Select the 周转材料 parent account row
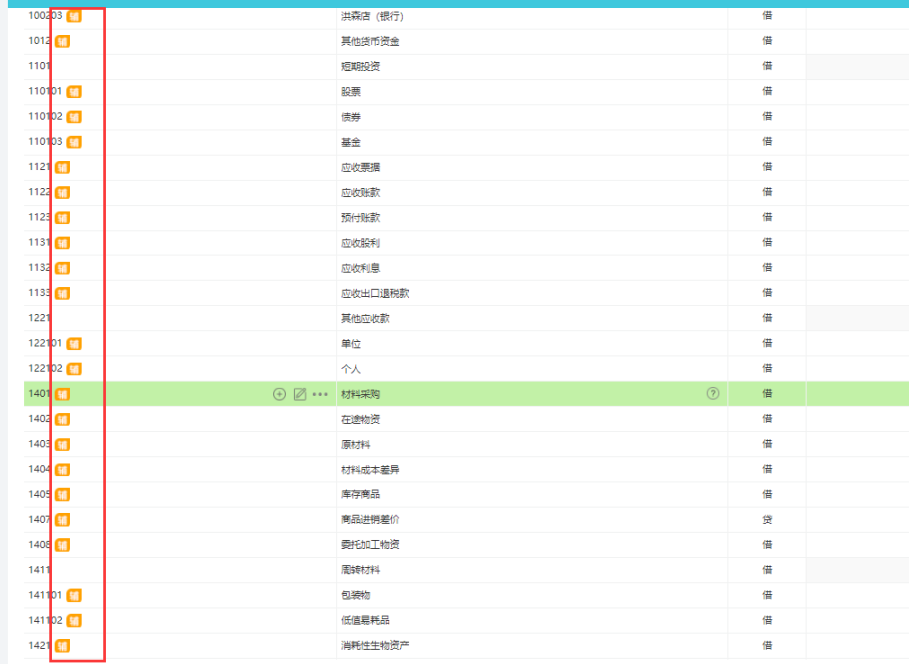Screen dimensions: 909x664 tap(466, 570)
